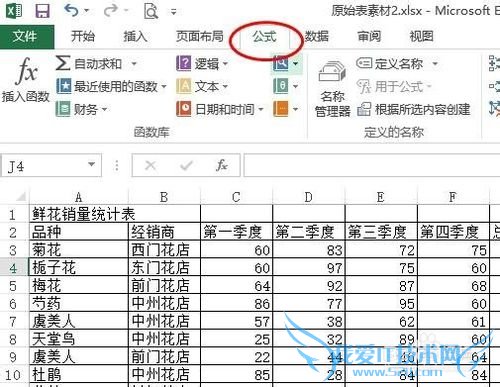Save the workbook with the floppy icon
The width and height of the screenshot is (500, 387).
pos(43,11)
